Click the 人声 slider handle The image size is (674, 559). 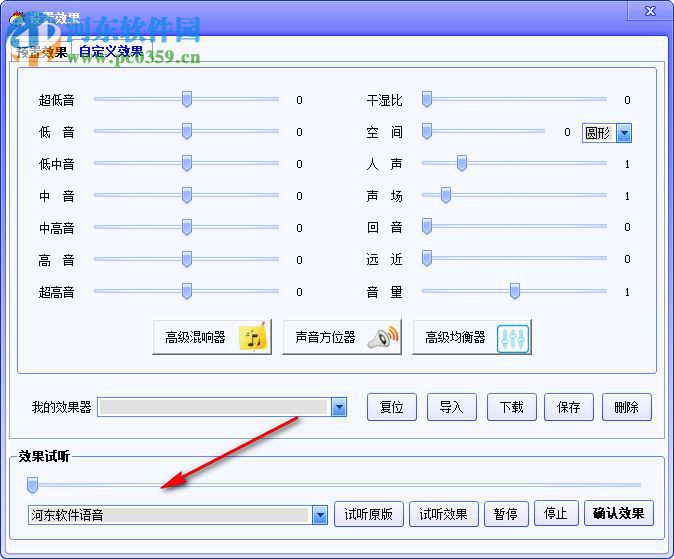click(x=462, y=163)
